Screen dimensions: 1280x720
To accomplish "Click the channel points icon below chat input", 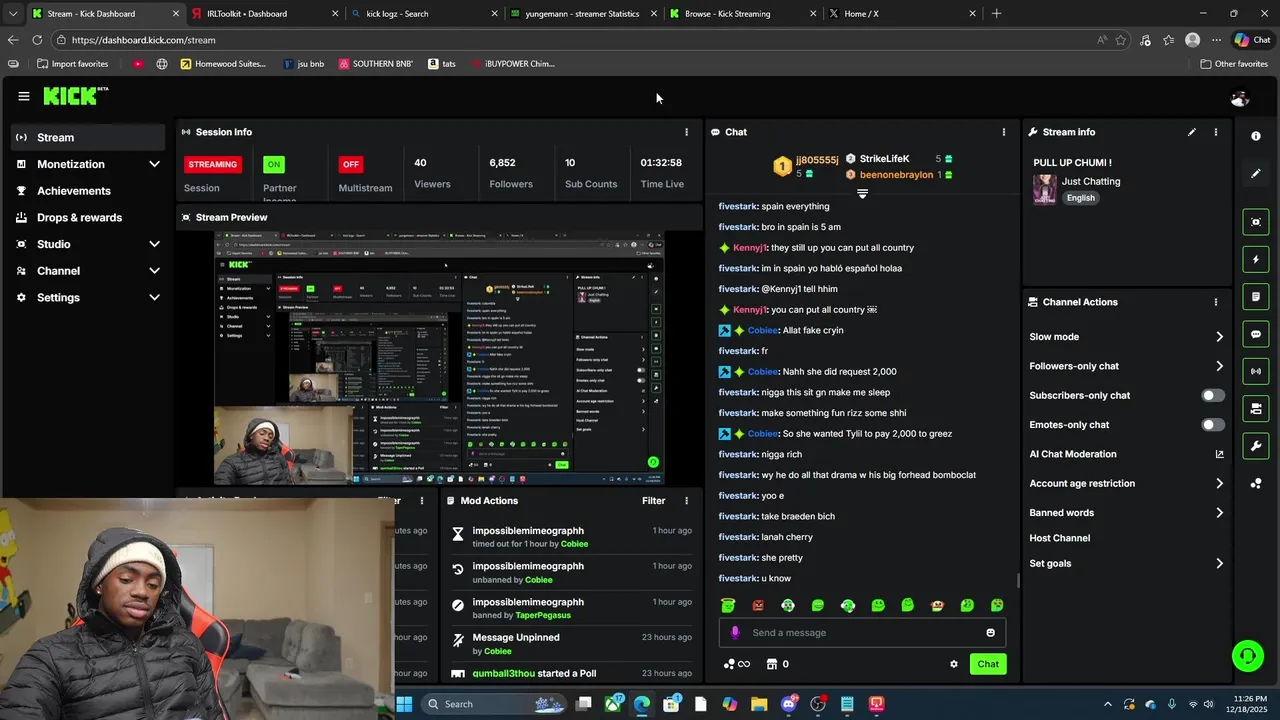I will (729, 664).
